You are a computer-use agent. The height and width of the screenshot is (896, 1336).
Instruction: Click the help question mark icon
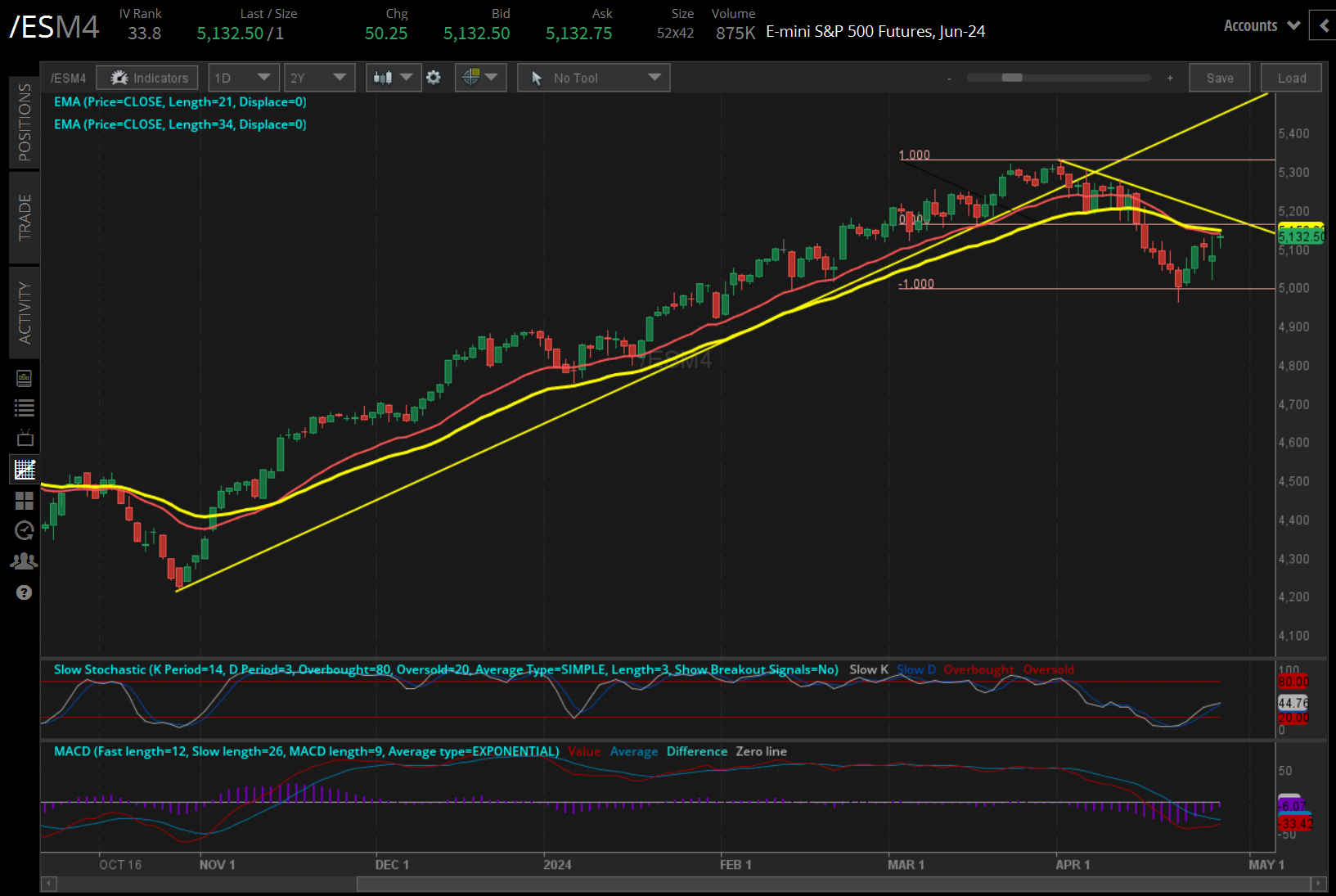coord(24,592)
